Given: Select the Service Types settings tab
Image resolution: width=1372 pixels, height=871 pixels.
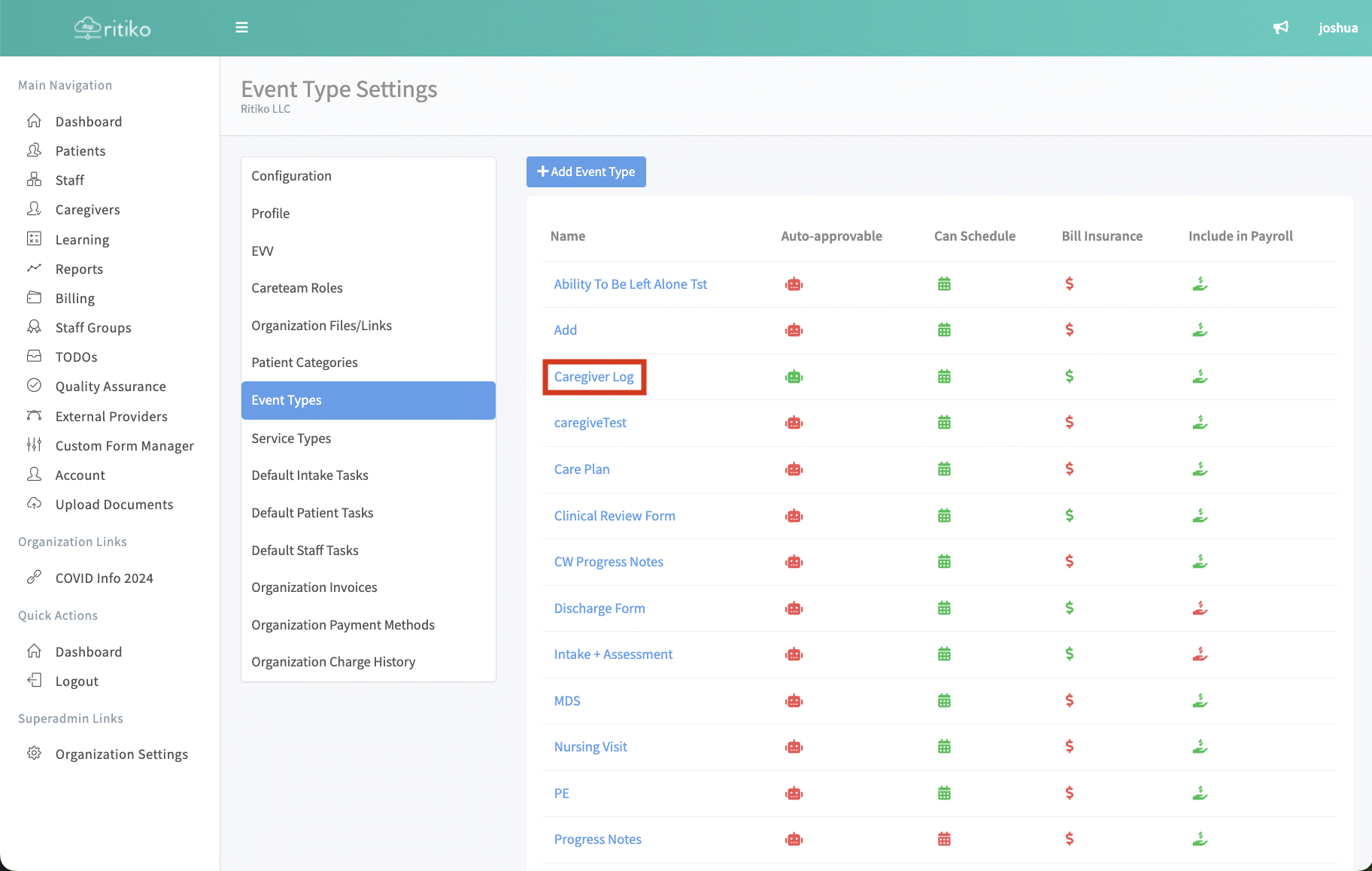Looking at the screenshot, I should (x=291, y=439).
